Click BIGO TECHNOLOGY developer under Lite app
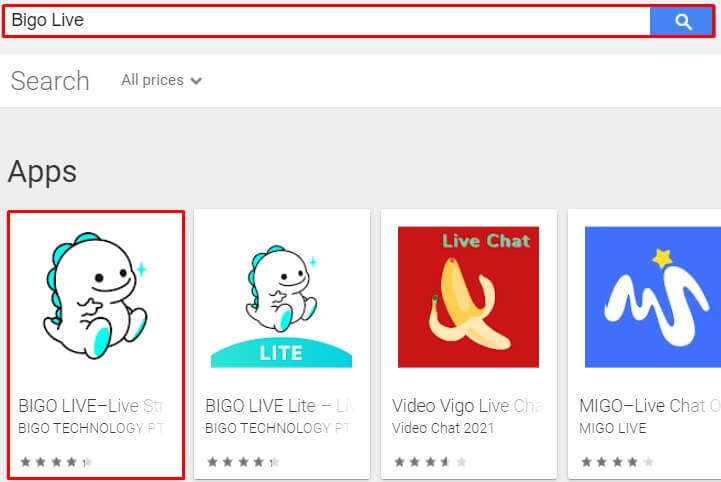 point(278,428)
